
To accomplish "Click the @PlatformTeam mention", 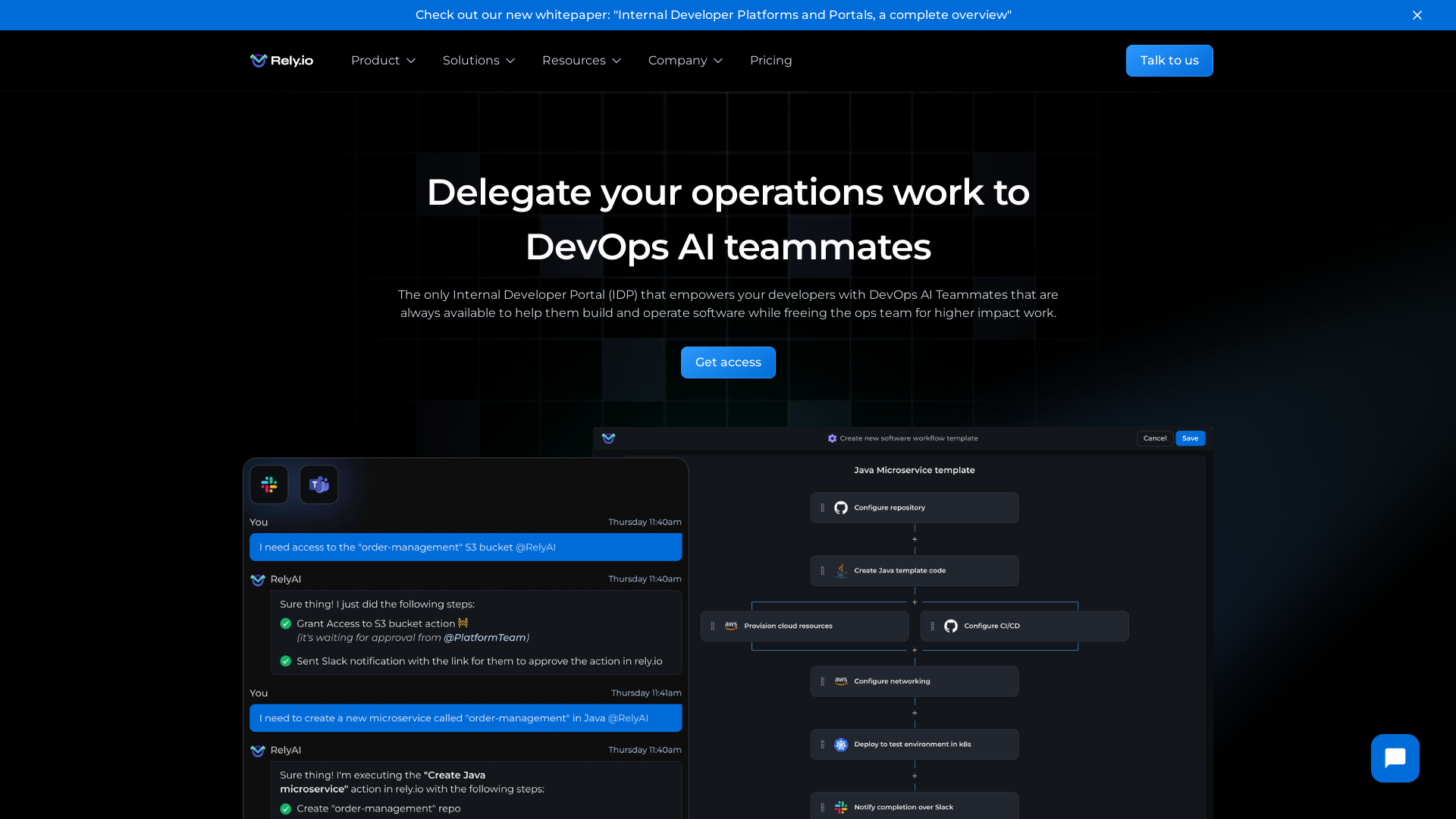I will [485, 638].
